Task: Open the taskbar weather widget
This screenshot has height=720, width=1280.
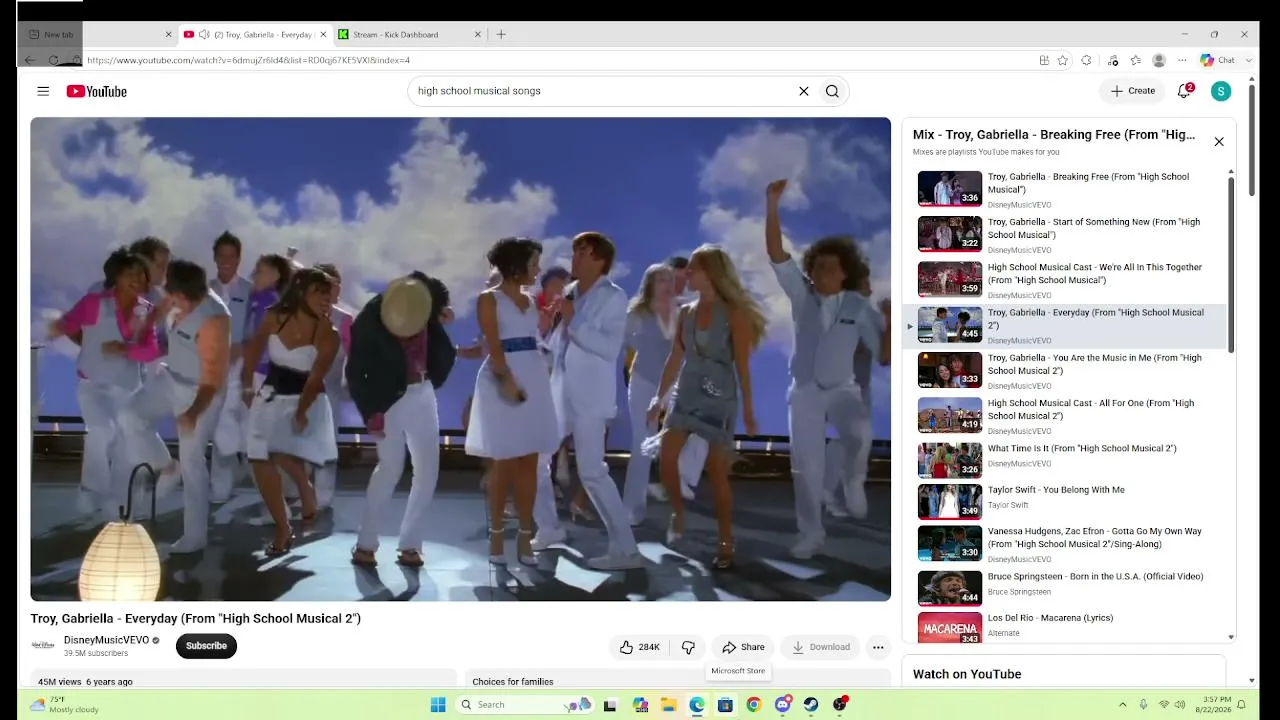Action: (64, 705)
